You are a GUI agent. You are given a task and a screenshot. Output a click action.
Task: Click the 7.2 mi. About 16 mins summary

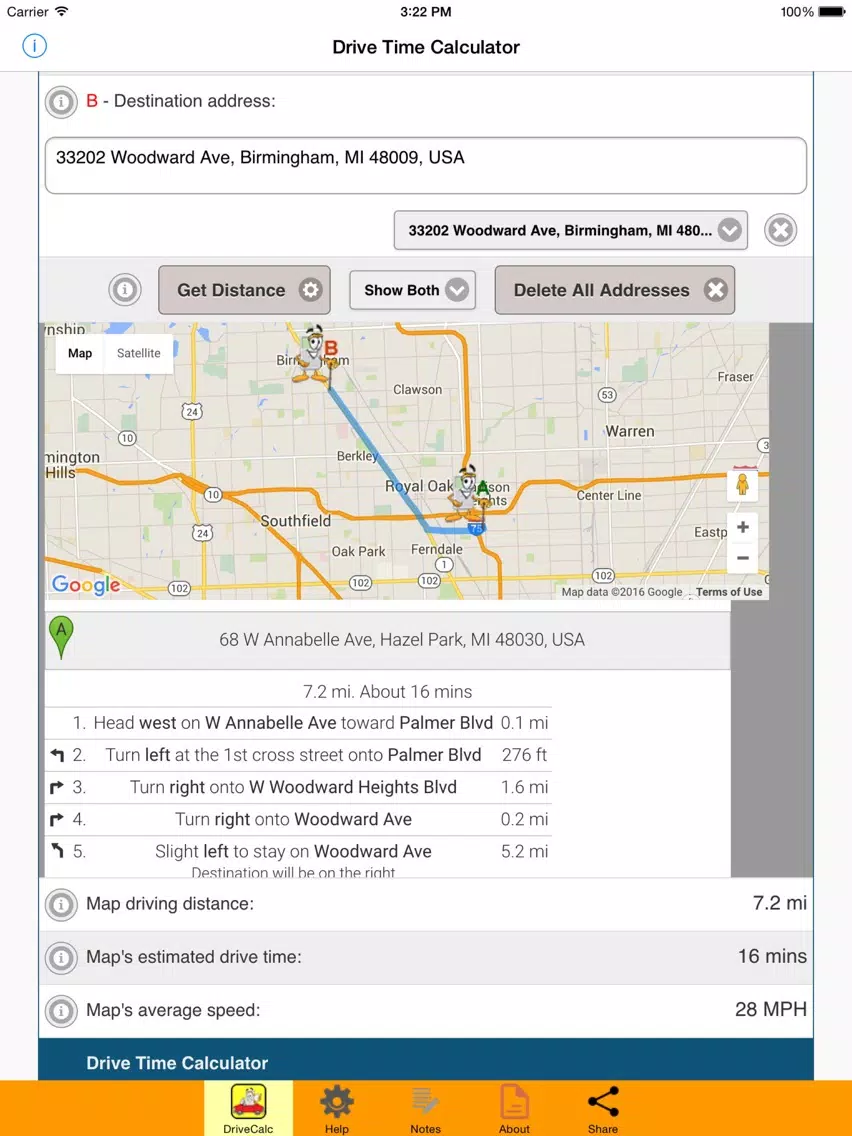(388, 692)
